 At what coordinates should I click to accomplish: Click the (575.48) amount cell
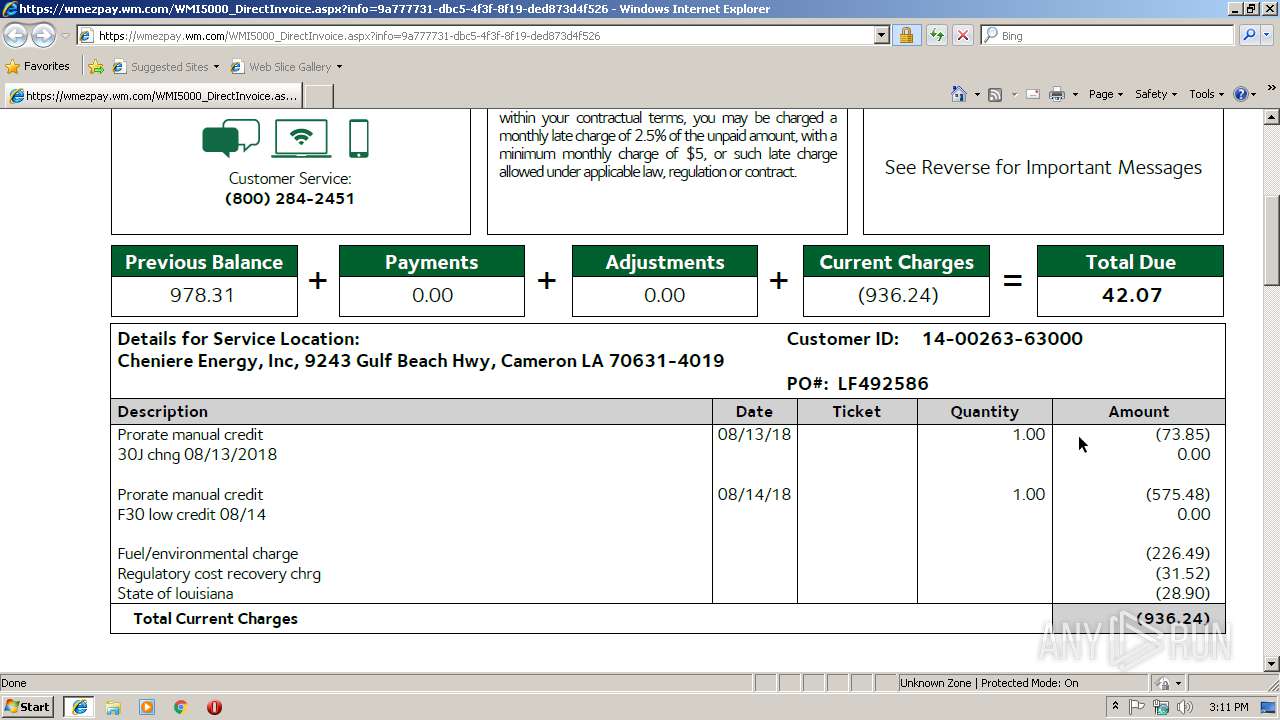1178,495
